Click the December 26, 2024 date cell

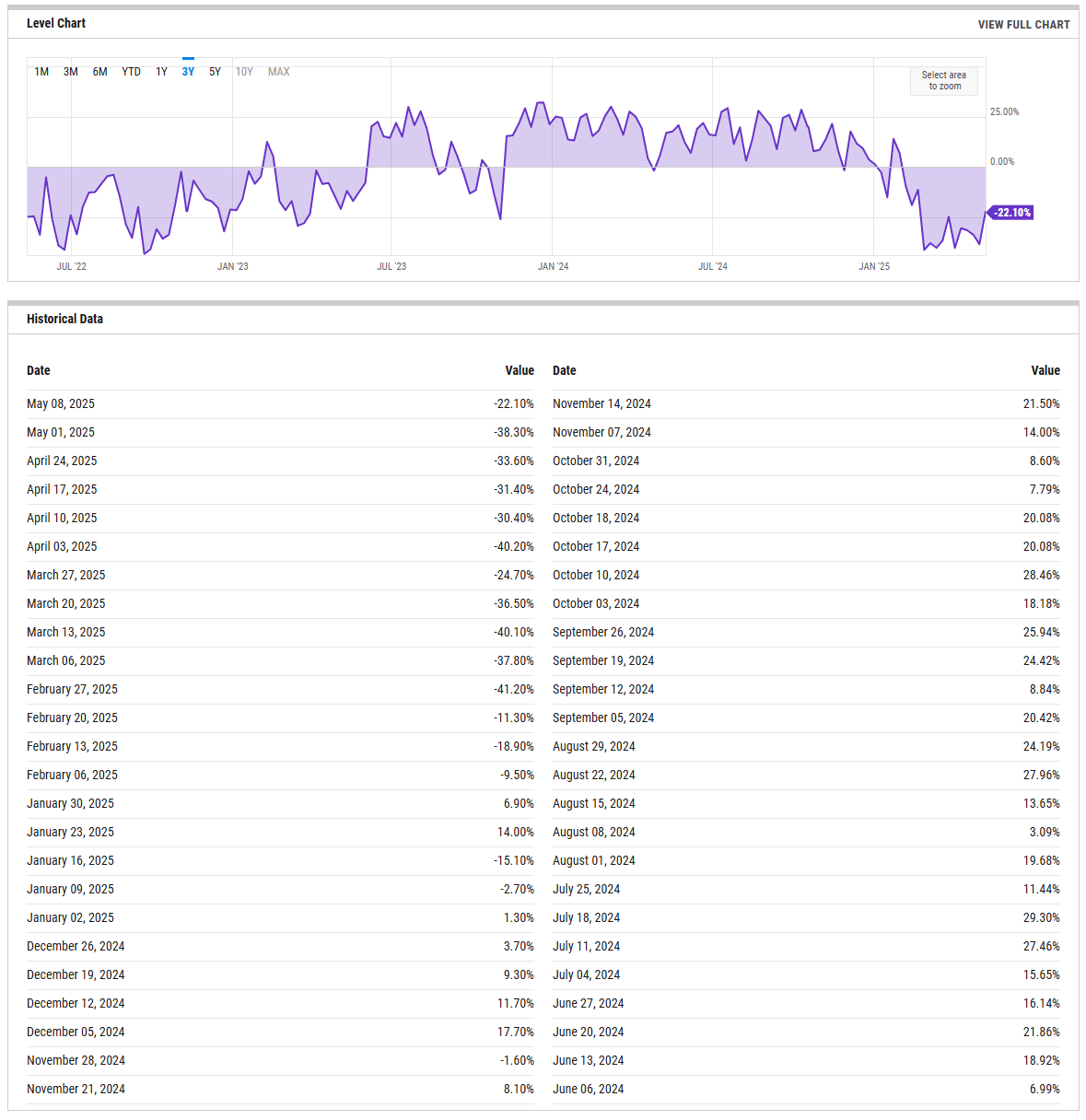click(x=76, y=946)
